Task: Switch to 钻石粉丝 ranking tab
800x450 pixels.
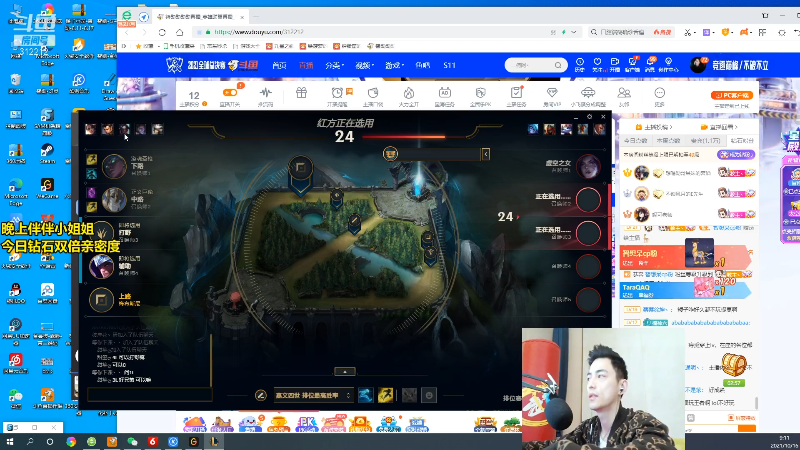Action: pyautogui.click(x=741, y=140)
